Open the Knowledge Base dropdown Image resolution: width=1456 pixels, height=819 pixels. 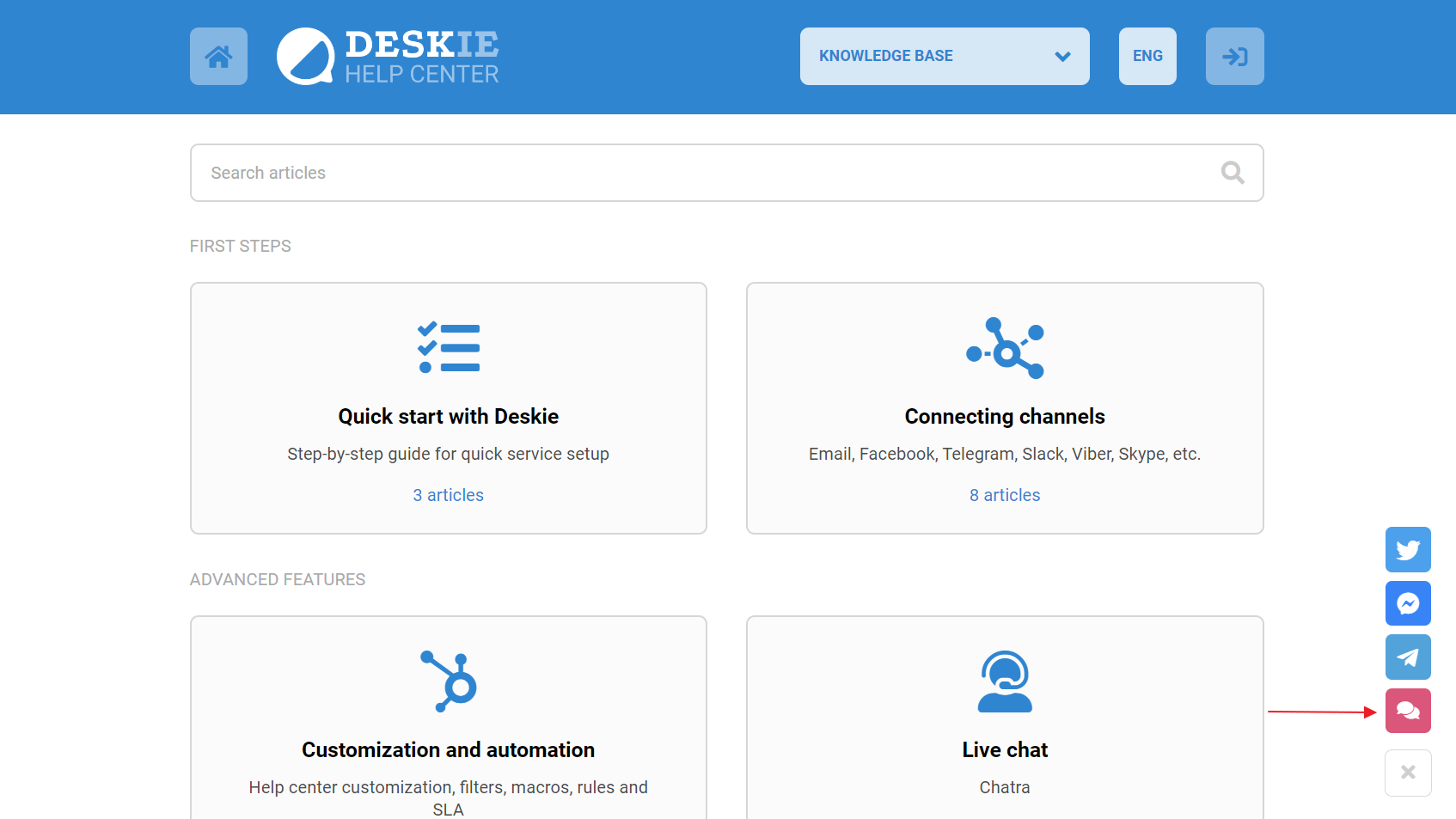945,56
